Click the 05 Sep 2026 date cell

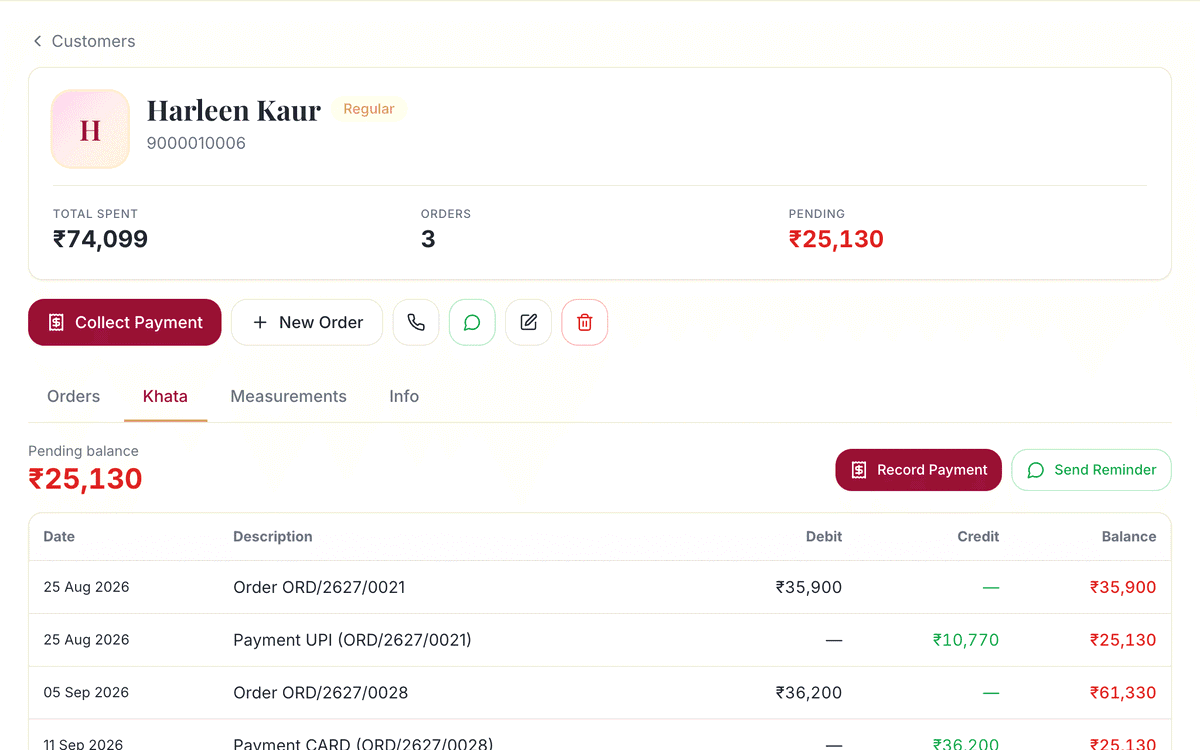tap(86, 693)
